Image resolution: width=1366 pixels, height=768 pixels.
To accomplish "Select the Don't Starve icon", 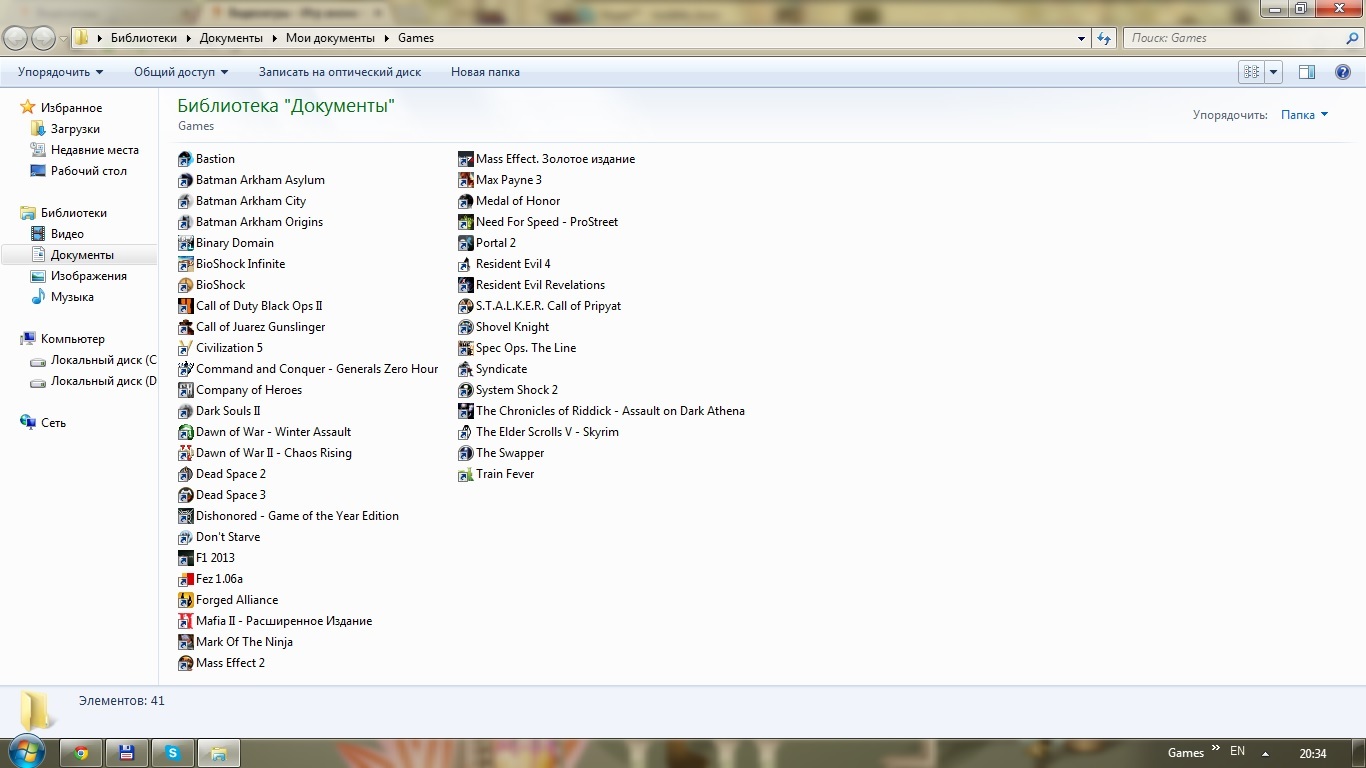I will pos(185,537).
